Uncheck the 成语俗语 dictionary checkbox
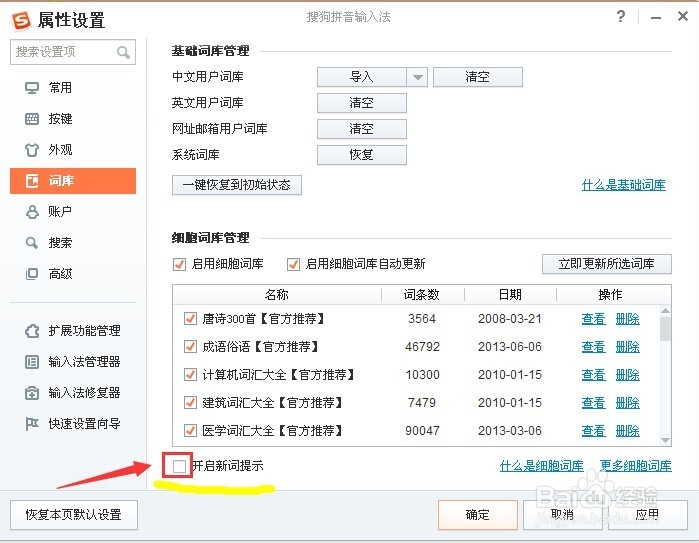Viewport: 699px width, 543px height. tap(190, 346)
